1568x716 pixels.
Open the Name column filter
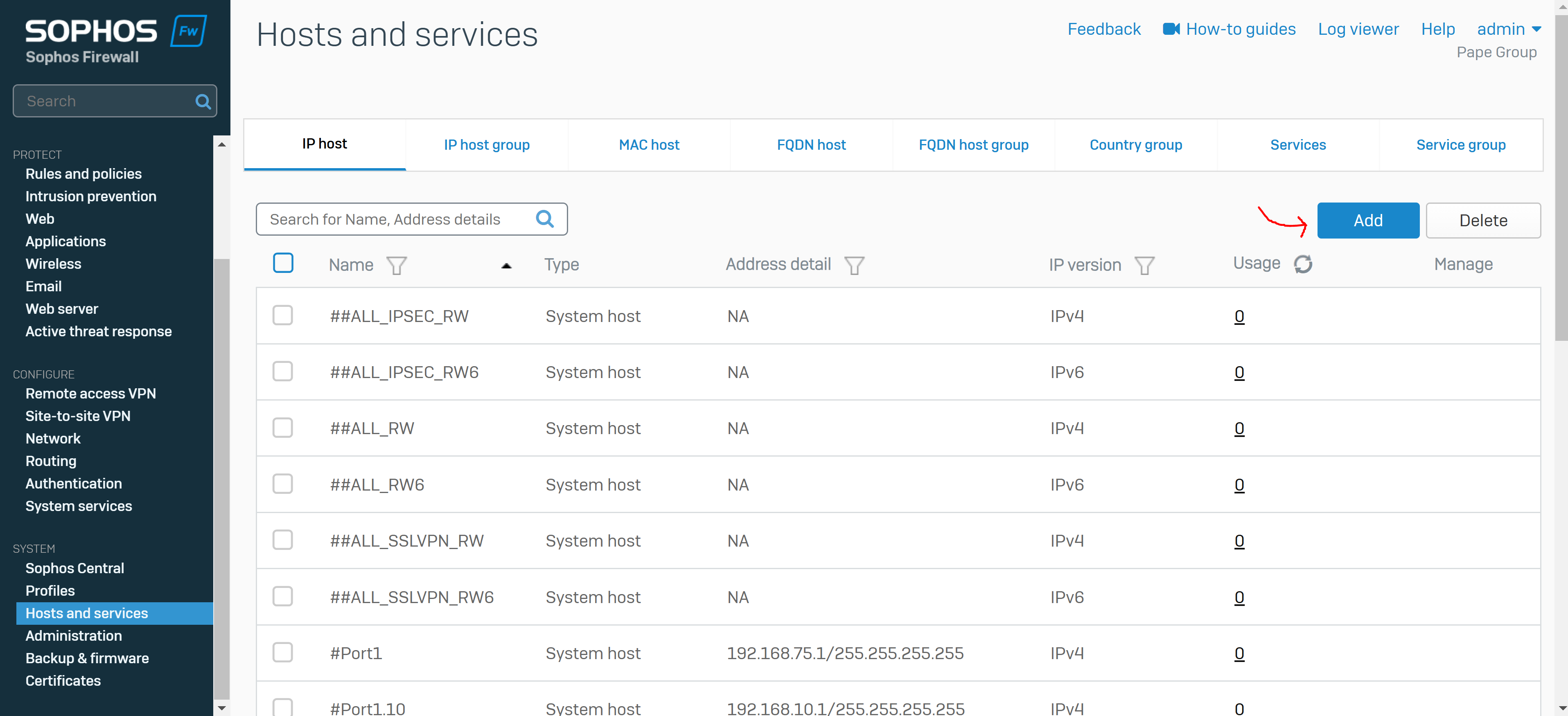pyautogui.click(x=397, y=265)
